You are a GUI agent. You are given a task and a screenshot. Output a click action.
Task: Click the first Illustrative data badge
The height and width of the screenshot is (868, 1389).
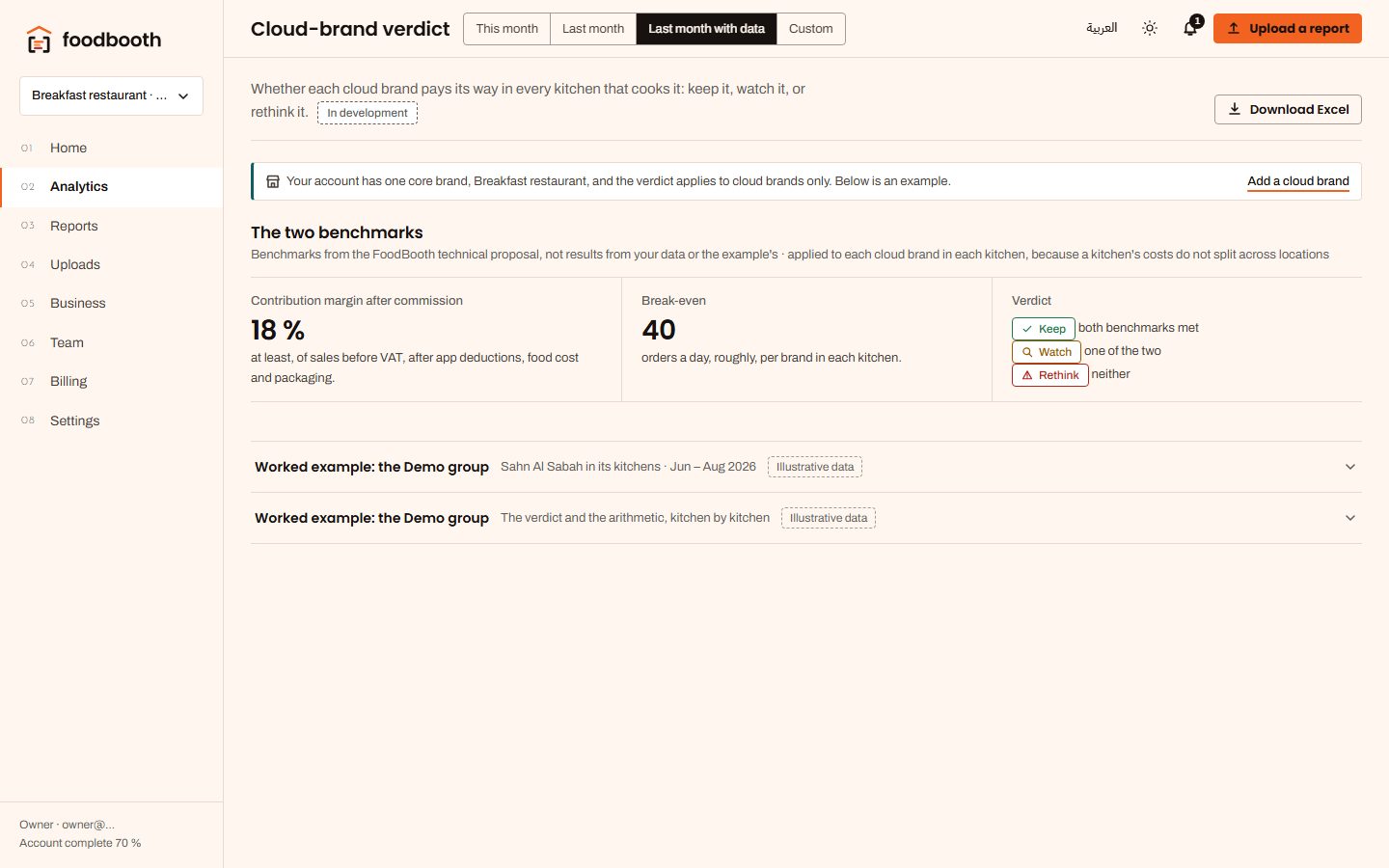tap(815, 467)
